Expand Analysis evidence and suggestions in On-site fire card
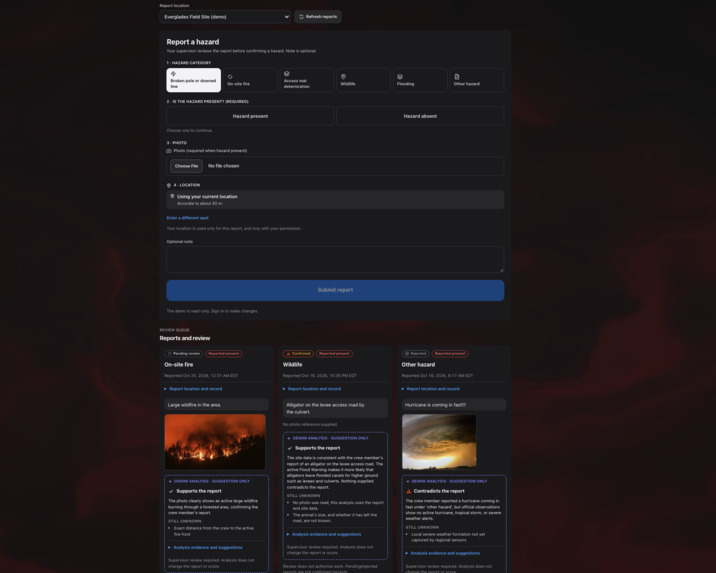 click(205, 547)
